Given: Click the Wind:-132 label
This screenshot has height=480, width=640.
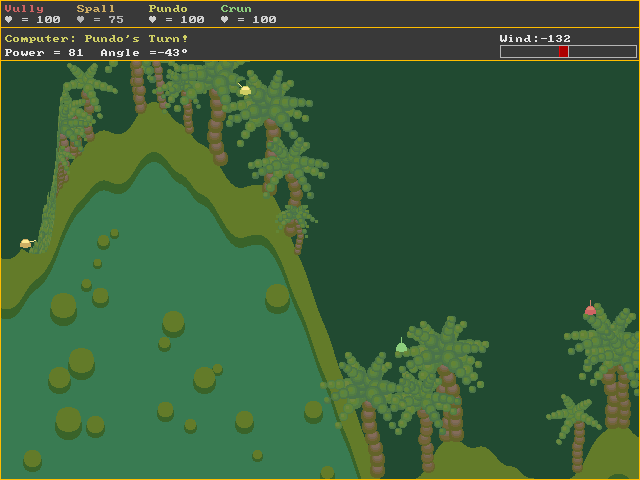Looking at the screenshot, I should coord(535,38).
